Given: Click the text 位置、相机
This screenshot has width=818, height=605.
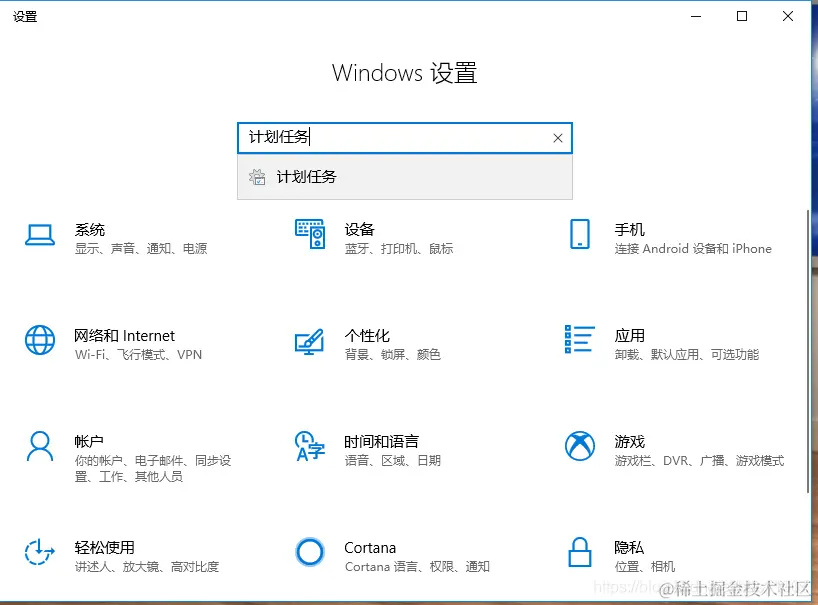Looking at the screenshot, I should 645,567.
